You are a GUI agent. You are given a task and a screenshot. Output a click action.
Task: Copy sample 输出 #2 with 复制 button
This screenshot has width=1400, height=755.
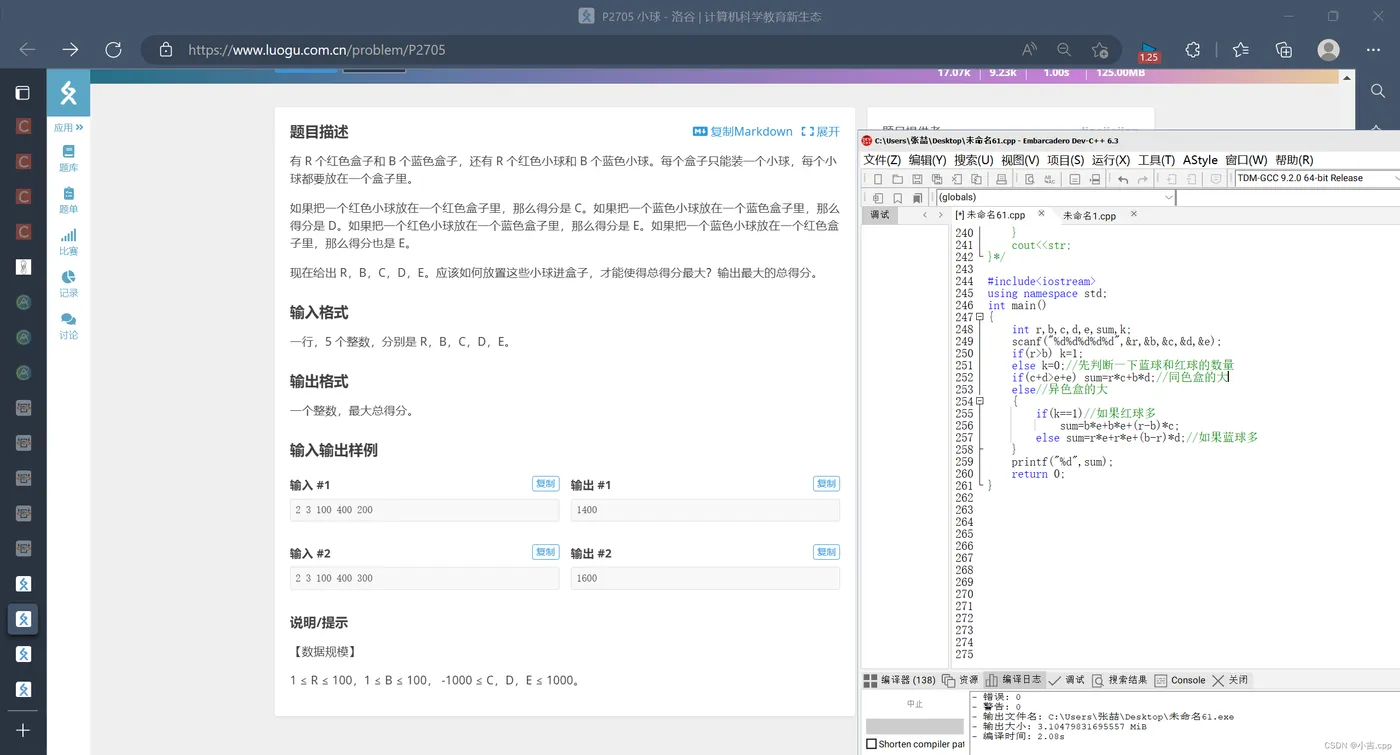tap(826, 552)
